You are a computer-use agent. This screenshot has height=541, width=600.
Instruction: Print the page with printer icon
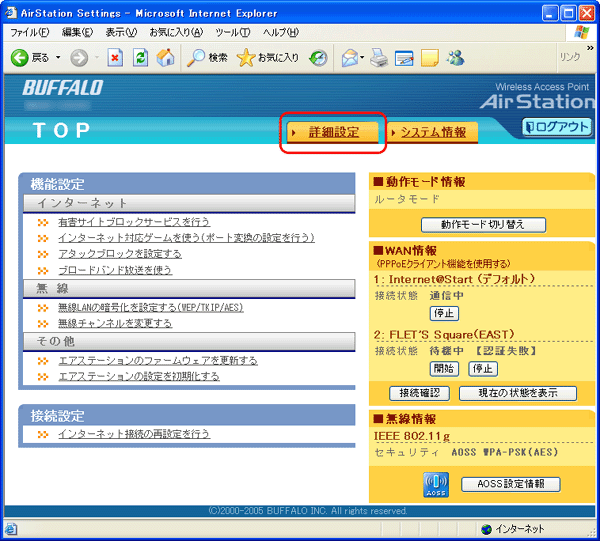379,58
